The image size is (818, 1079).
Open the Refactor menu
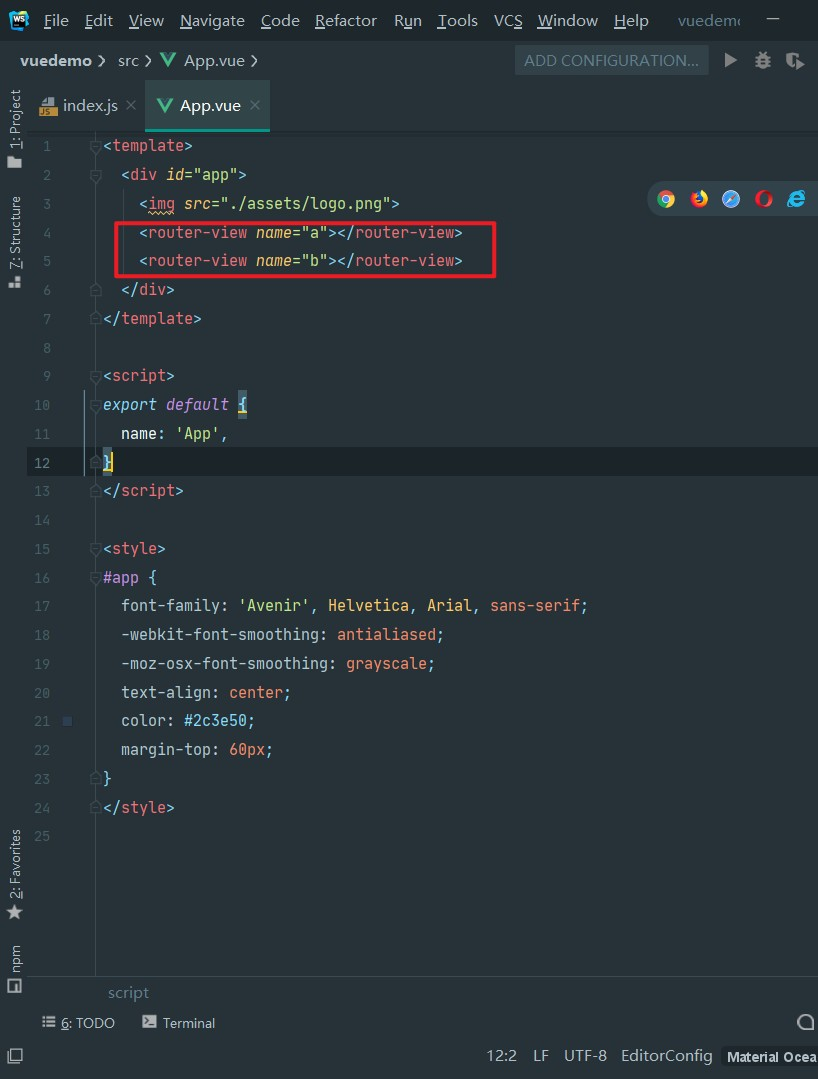[x=345, y=21]
